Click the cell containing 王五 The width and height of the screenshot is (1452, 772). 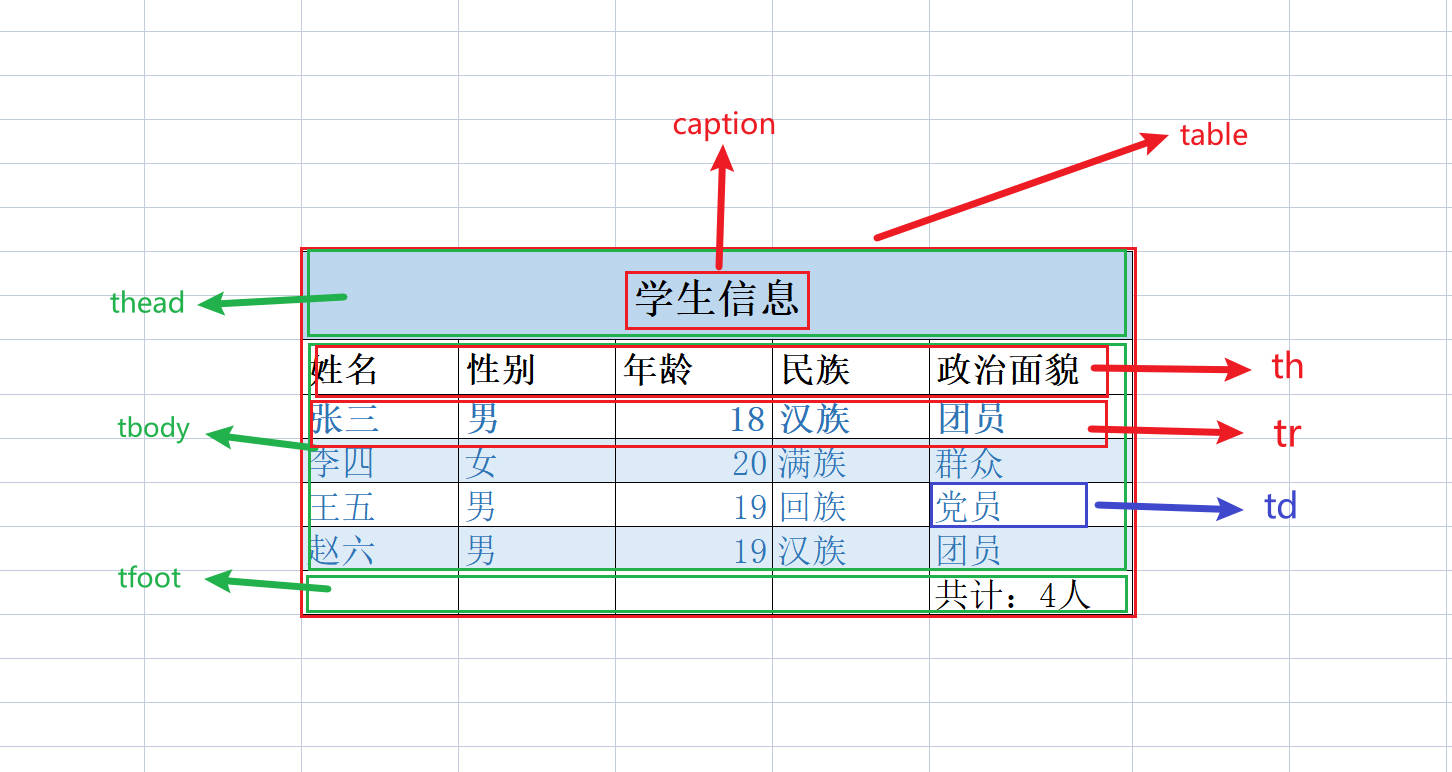pos(380,506)
